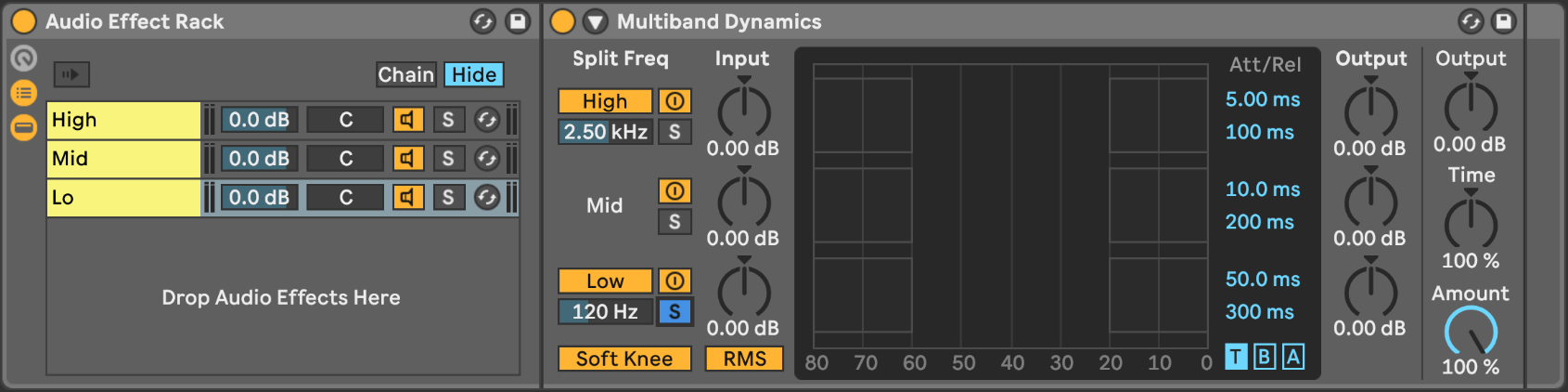The width and height of the screenshot is (1568, 392).
Task: Hot-swap the Lo chain
Action: pos(487,198)
